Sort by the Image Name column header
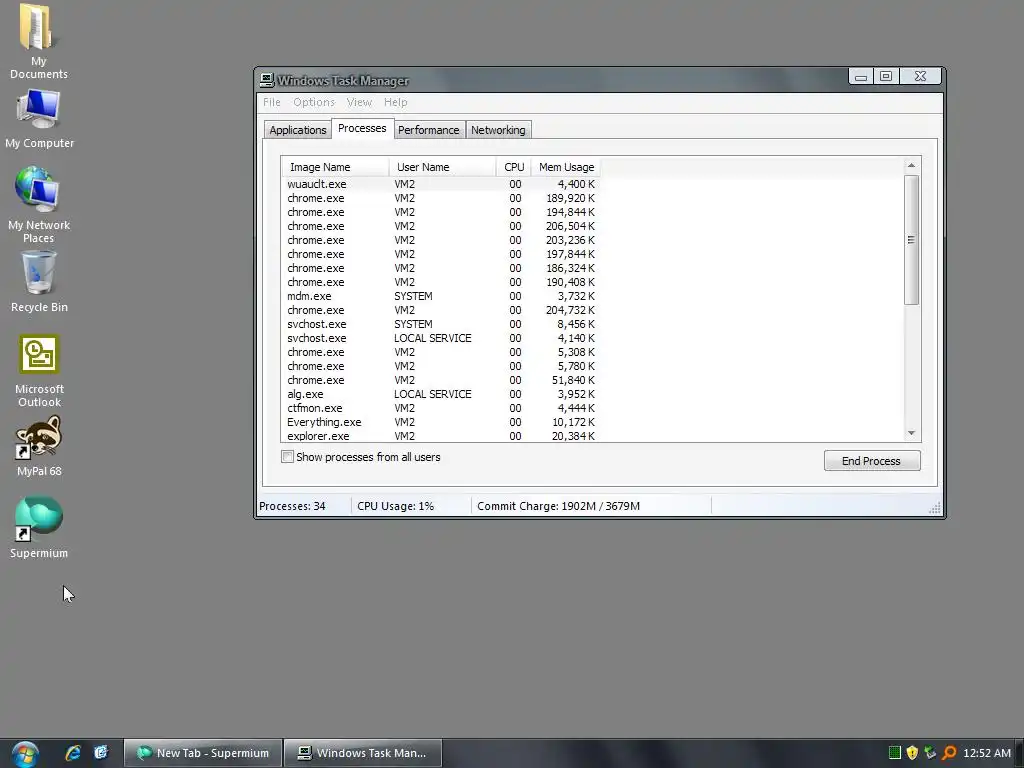The width and height of the screenshot is (1024, 768). [335, 167]
